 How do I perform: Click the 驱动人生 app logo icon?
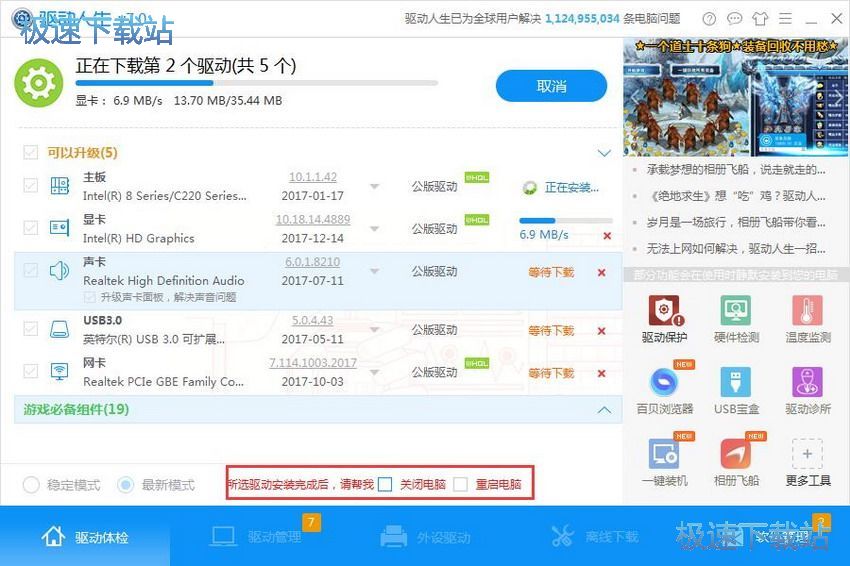22,18
